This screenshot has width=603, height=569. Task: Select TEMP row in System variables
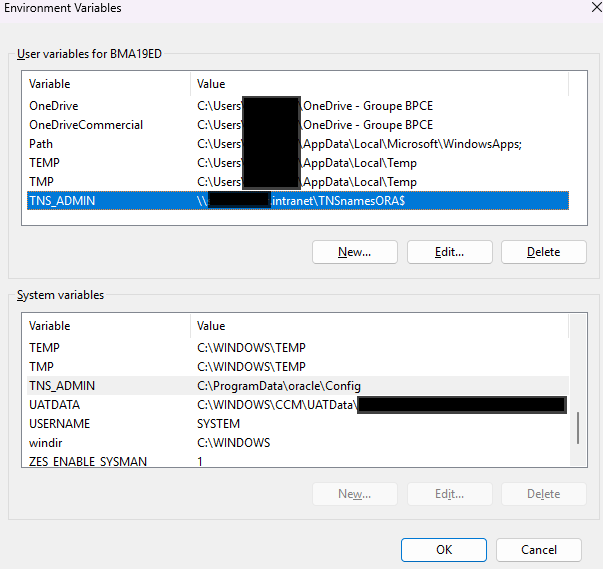point(298,348)
